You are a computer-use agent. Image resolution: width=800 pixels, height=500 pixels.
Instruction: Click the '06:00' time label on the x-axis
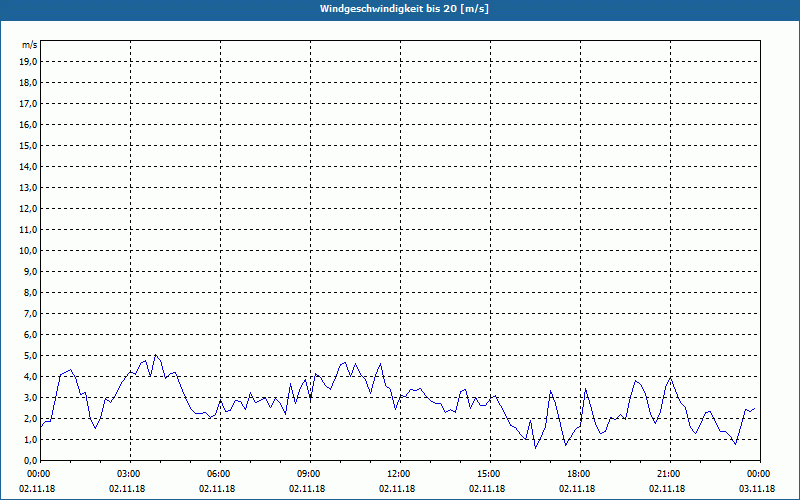coord(220,474)
